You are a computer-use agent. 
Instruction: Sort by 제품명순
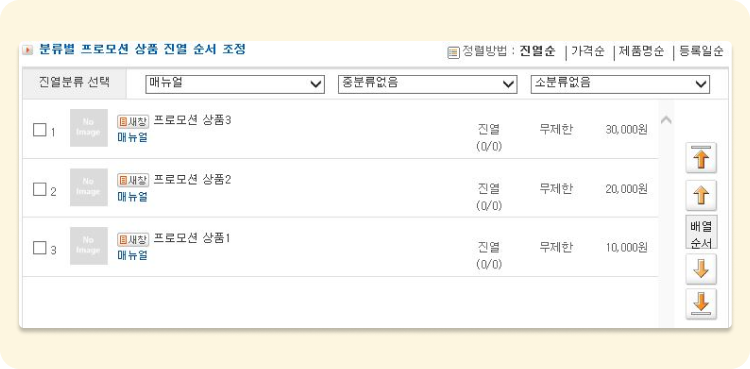tap(641, 52)
